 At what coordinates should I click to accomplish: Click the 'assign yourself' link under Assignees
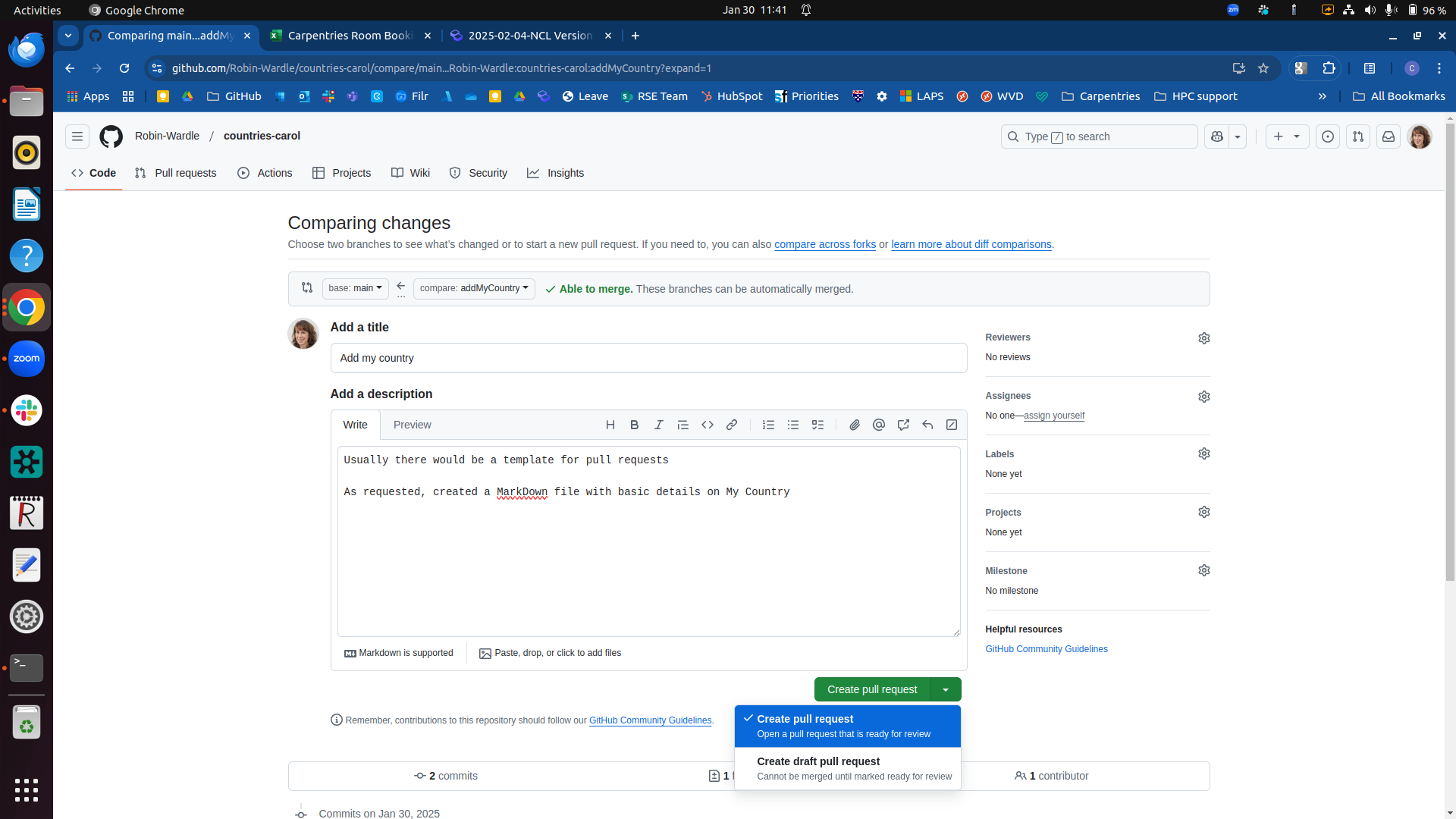(x=1053, y=416)
